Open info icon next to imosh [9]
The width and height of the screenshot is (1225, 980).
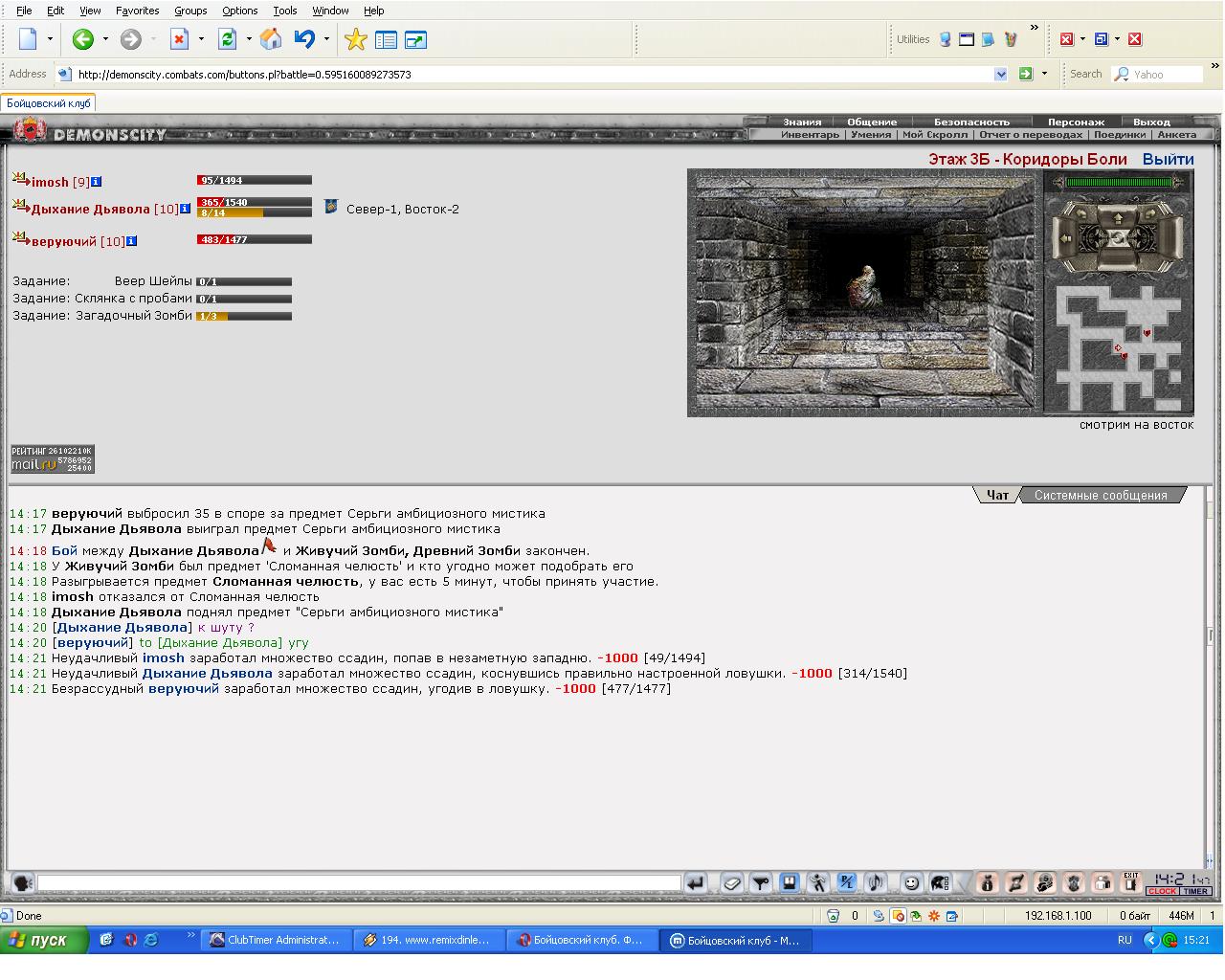(x=96, y=182)
